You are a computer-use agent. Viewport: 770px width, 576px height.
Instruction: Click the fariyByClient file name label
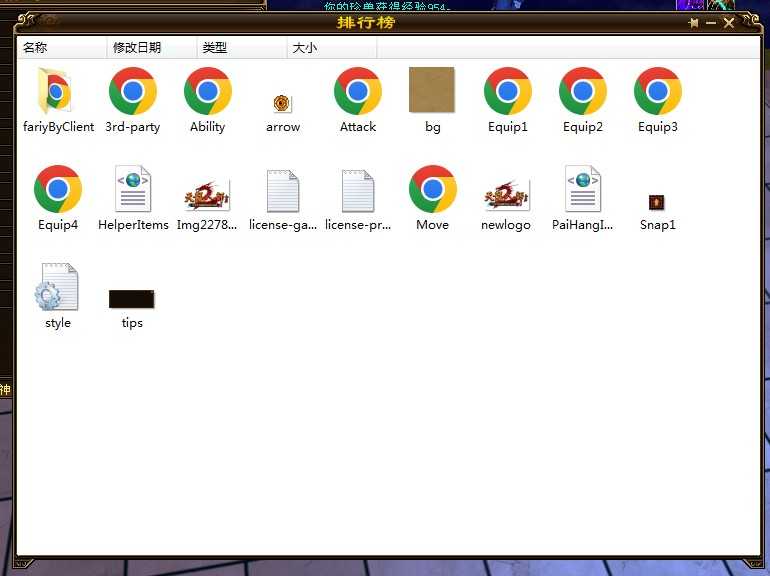coord(58,127)
